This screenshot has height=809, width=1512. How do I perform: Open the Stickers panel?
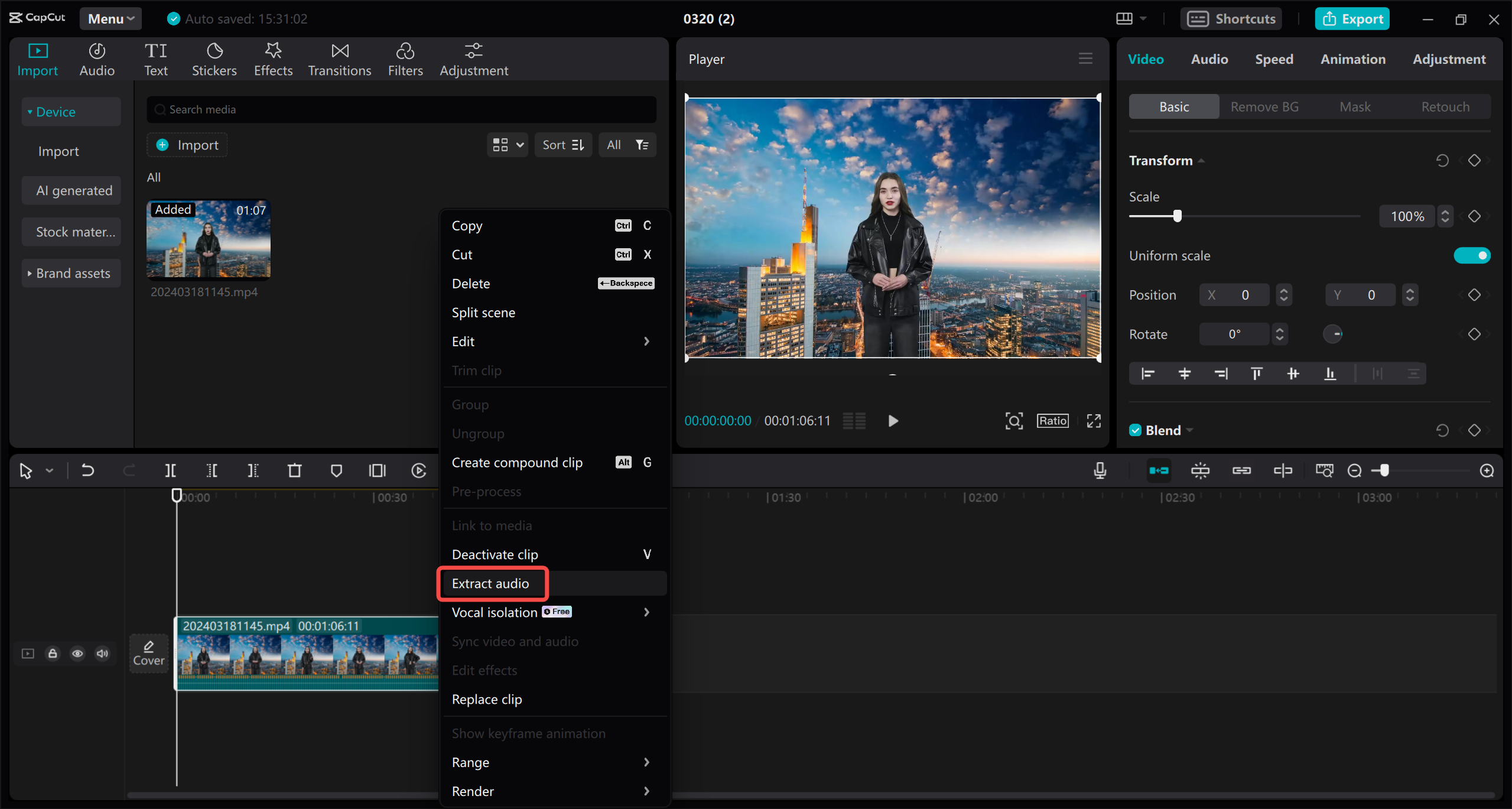tap(214, 60)
